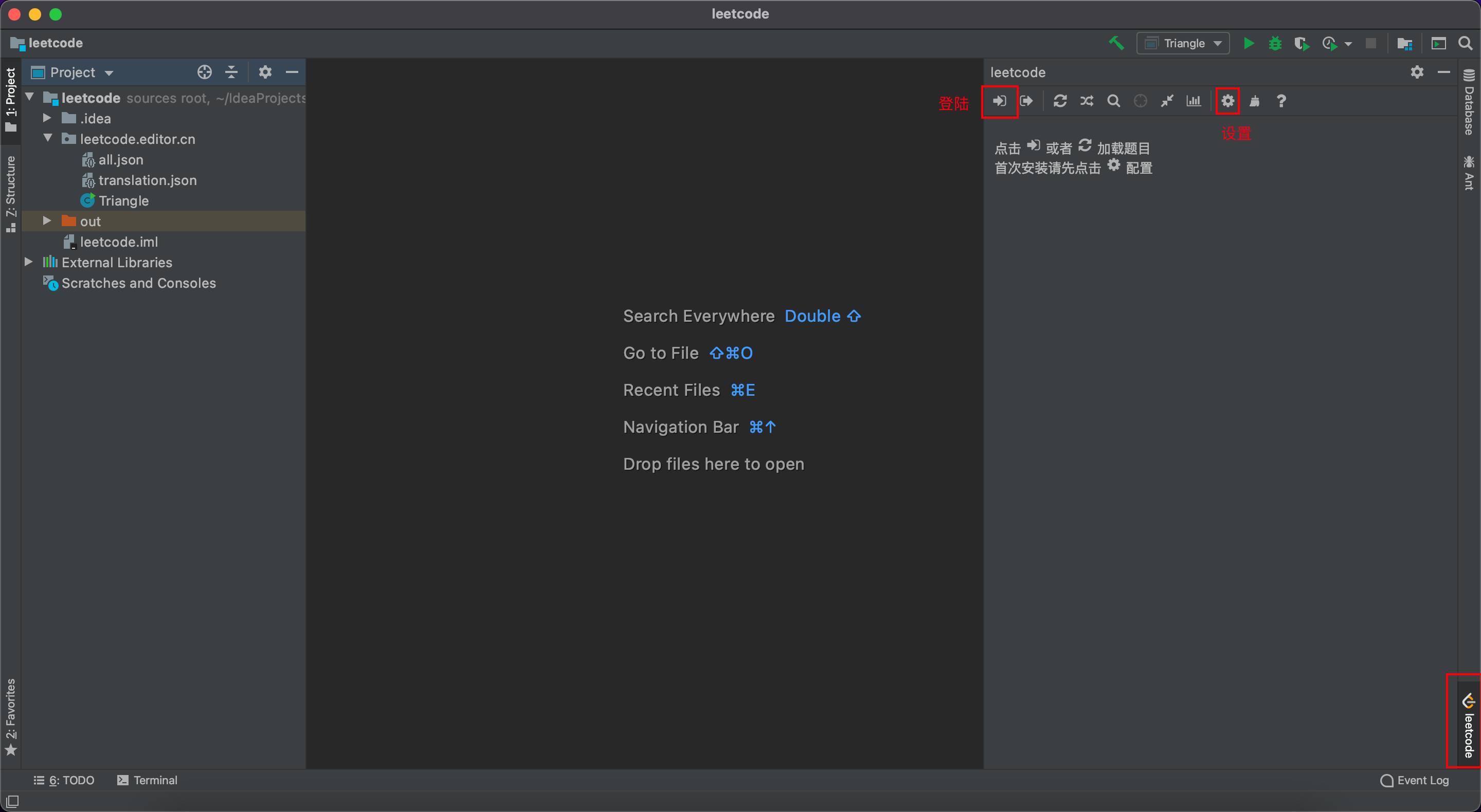Viewport: 1481px width, 812px height.
Task: Select the out folder row
Action: coord(164,220)
